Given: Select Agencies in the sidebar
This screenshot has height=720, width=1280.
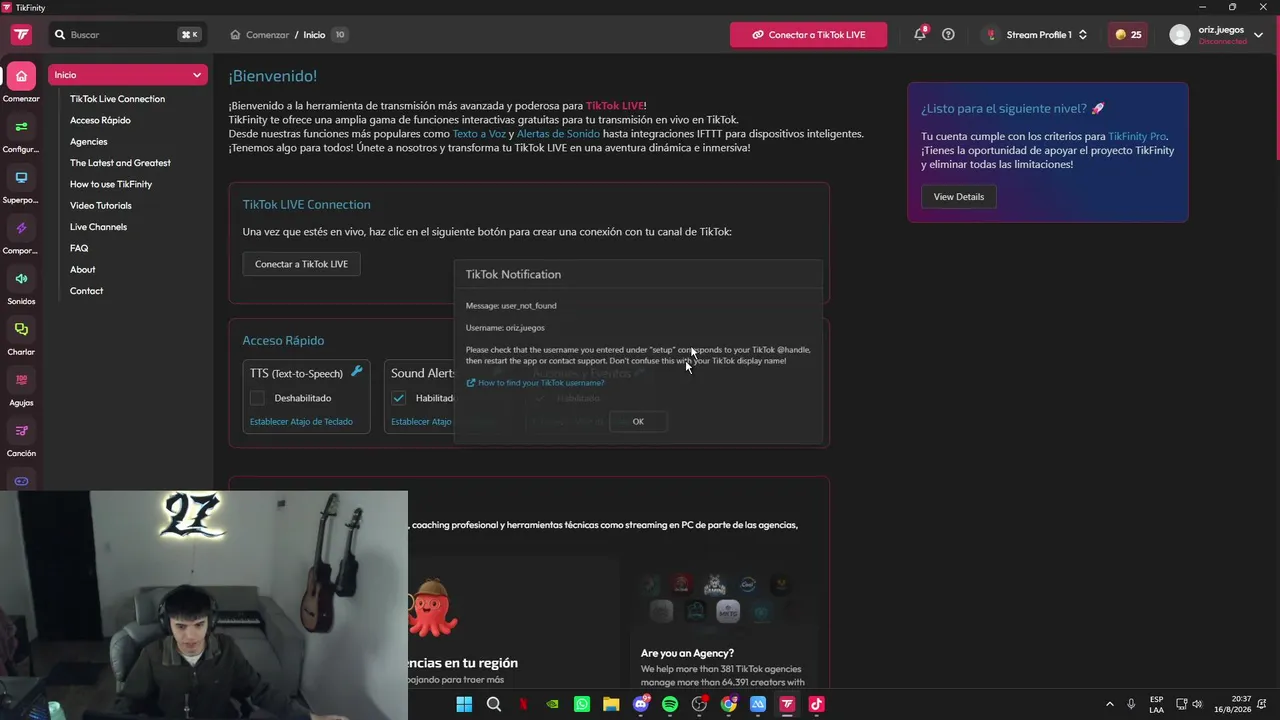Looking at the screenshot, I should [x=88, y=142].
